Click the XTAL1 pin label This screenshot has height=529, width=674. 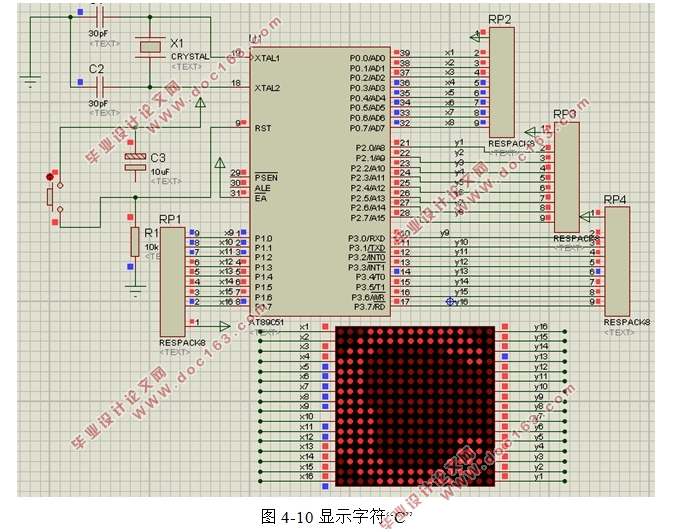pyautogui.click(x=267, y=58)
